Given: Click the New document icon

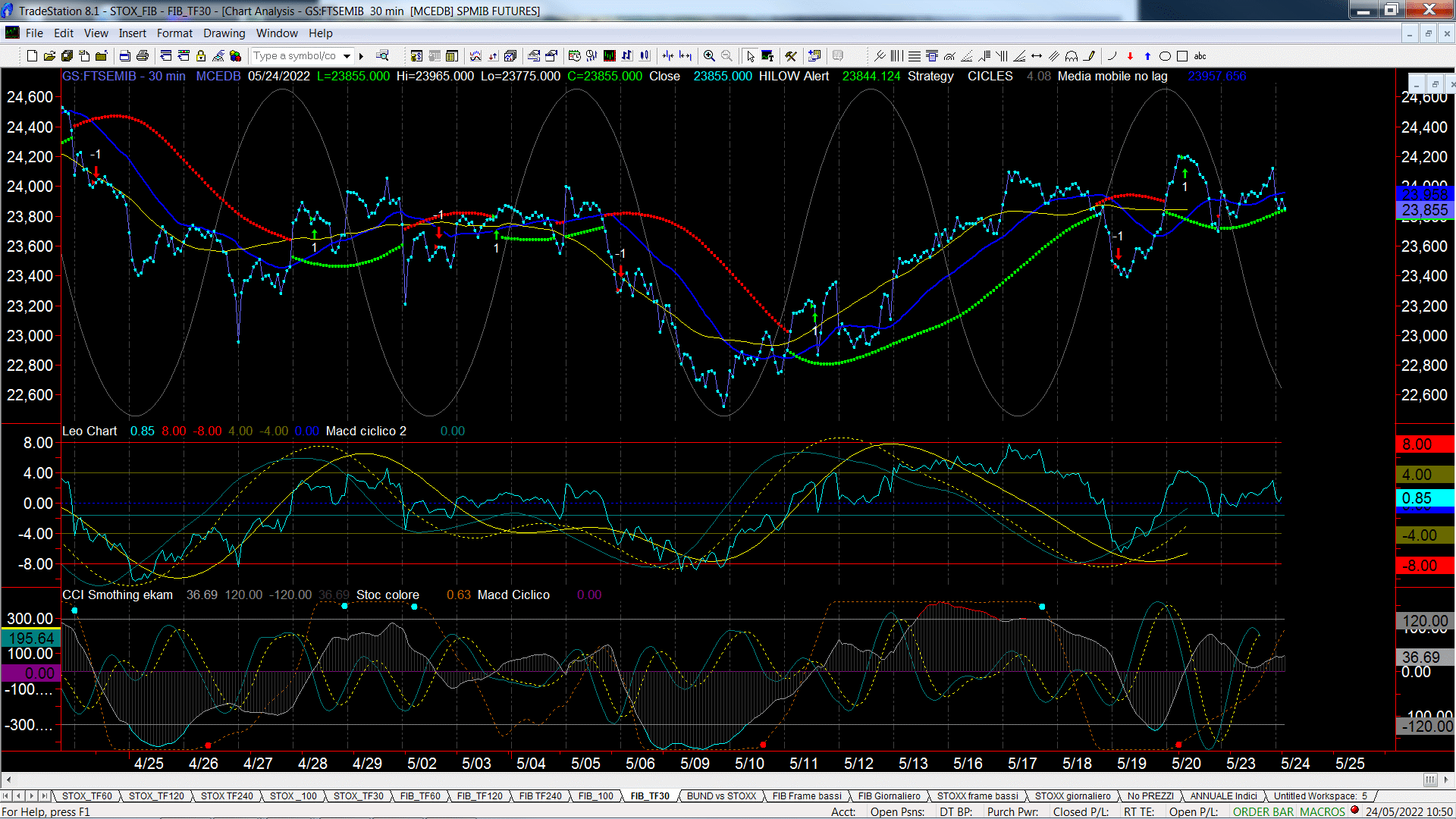Looking at the screenshot, I should point(32,55).
